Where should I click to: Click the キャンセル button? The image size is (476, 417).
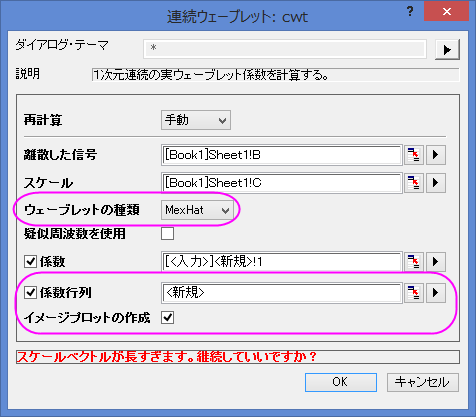coord(422,382)
